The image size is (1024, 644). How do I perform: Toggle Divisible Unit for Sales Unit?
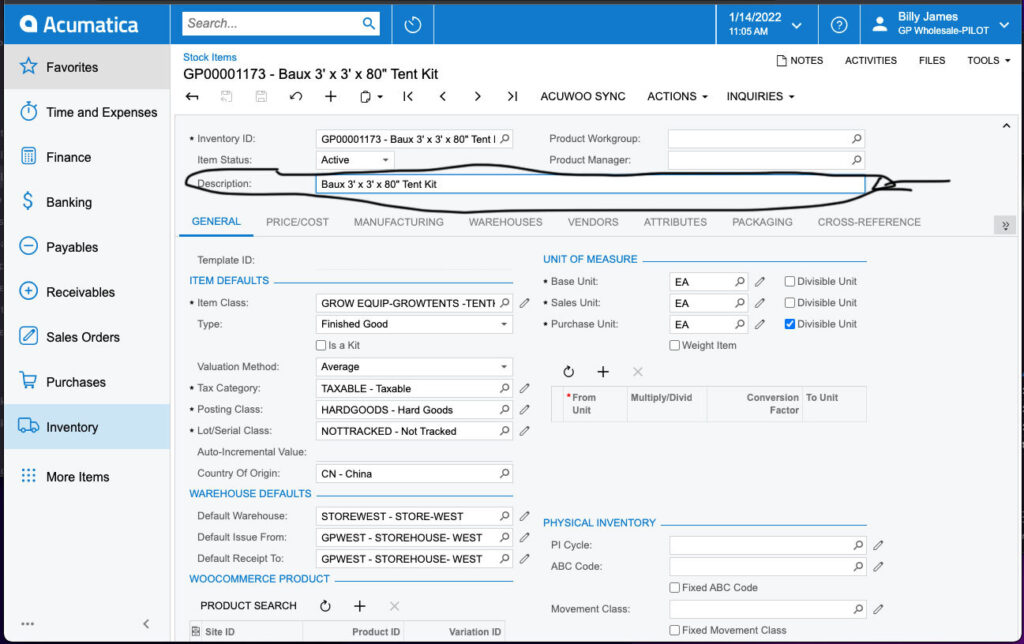[790, 303]
